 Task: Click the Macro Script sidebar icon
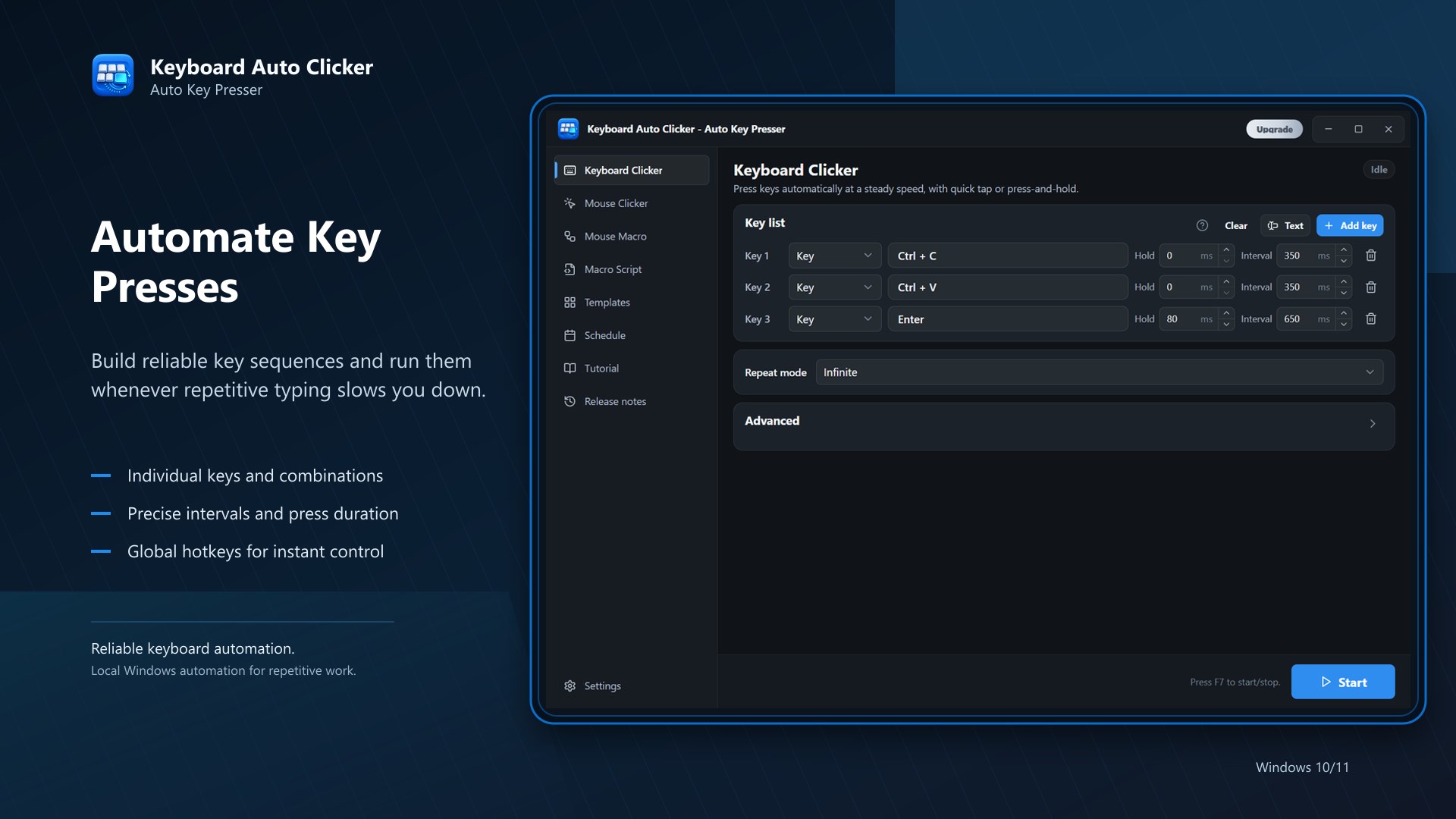point(570,269)
